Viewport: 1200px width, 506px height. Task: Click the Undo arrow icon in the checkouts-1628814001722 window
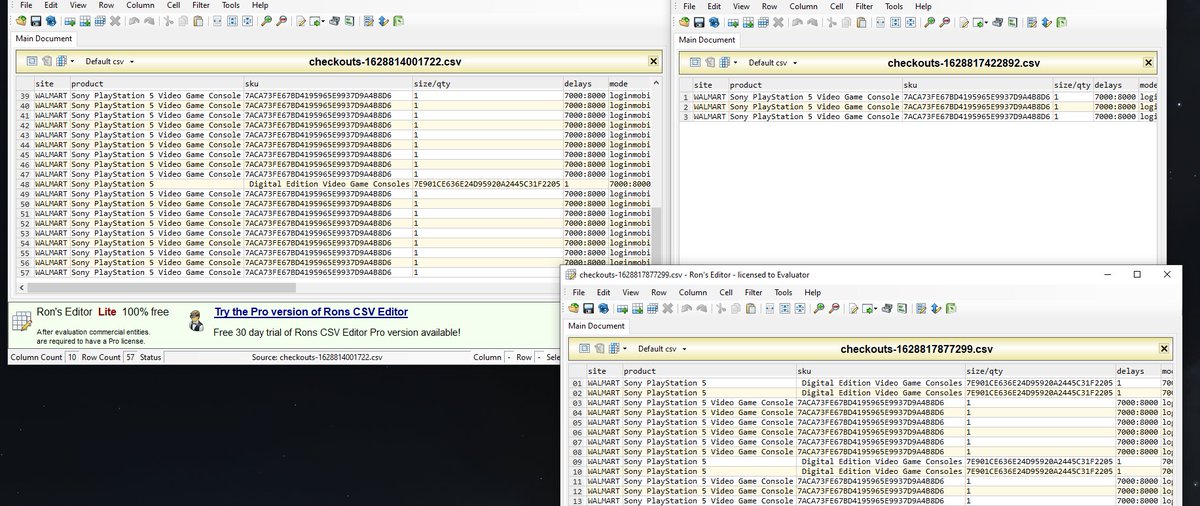[134, 21]
